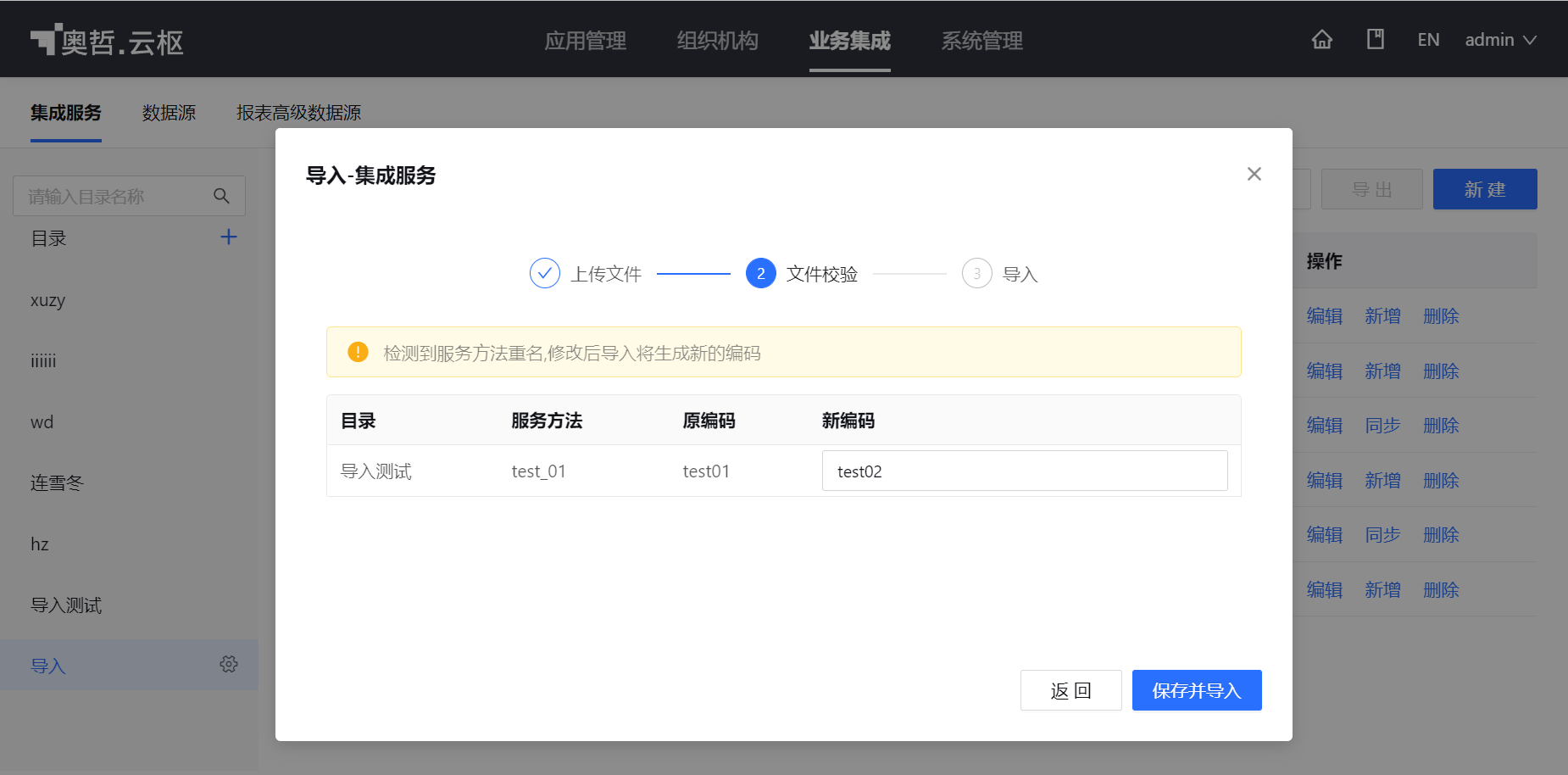The height and width of the screenshot is (775, 1568).
Task: Click the 新建 button
Action: click(1485, 189)
